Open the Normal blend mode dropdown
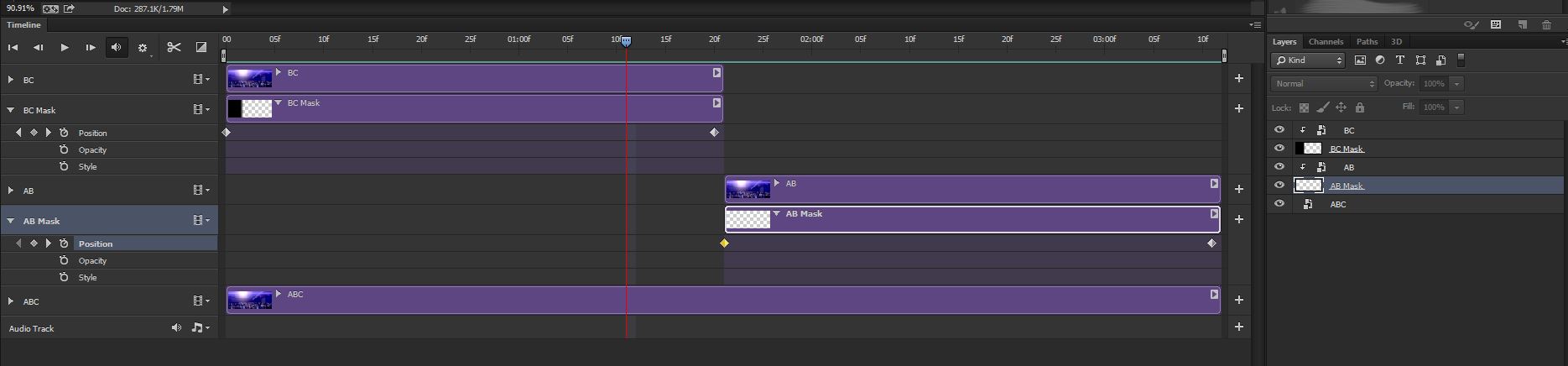The image size is (1568, 366). click(x=1324, y=84)
